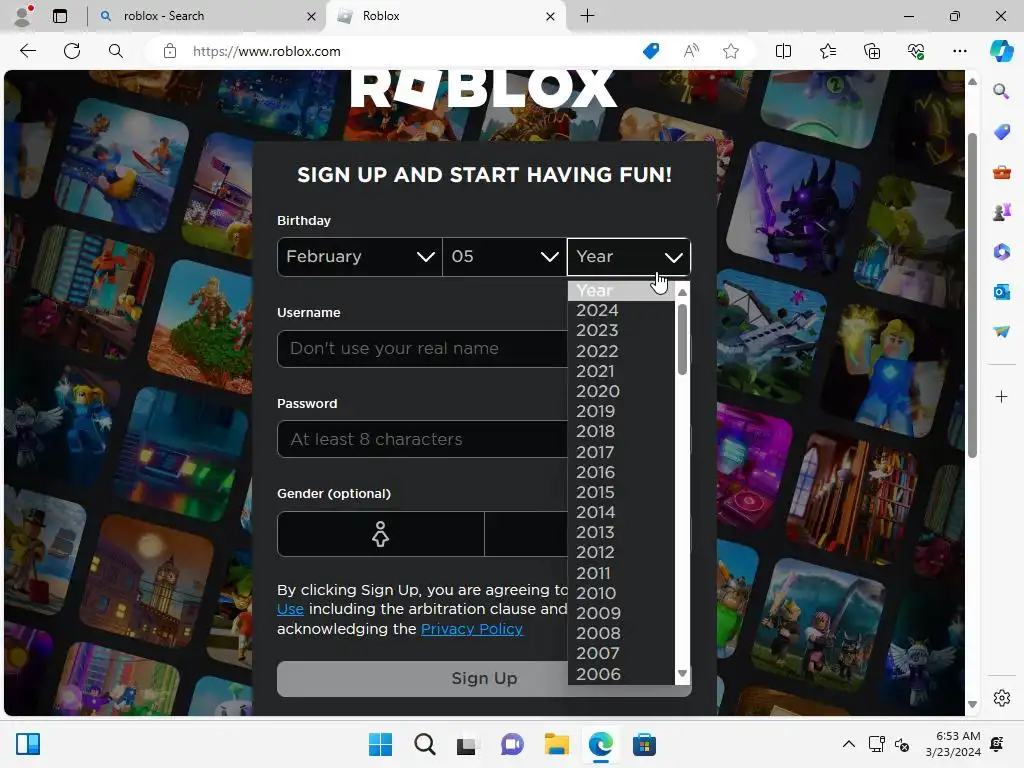Show hidden tray icons chevron
1024x768 pixels.
coord(848,744)
